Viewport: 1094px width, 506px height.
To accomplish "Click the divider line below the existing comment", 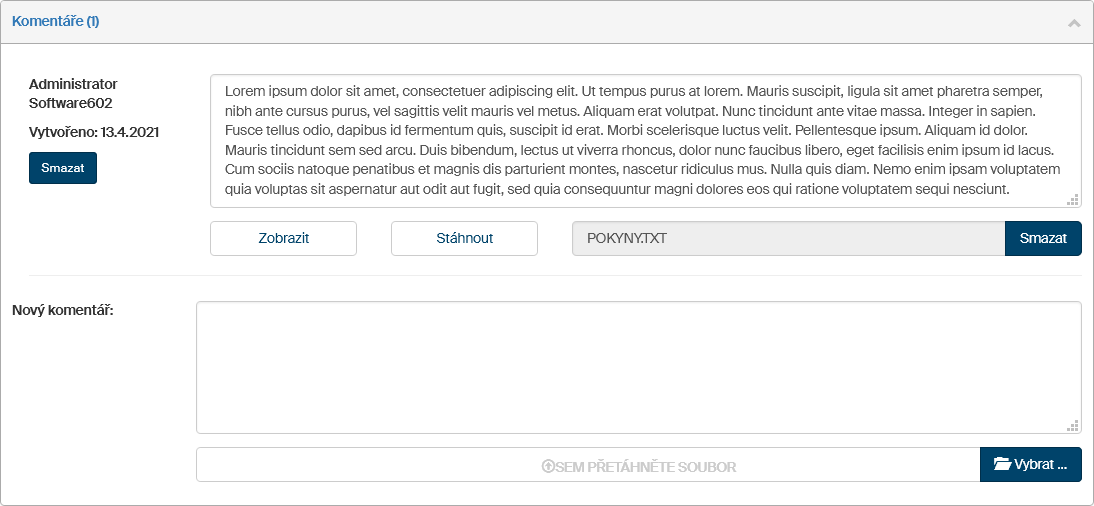I will [x=555, y=275].
